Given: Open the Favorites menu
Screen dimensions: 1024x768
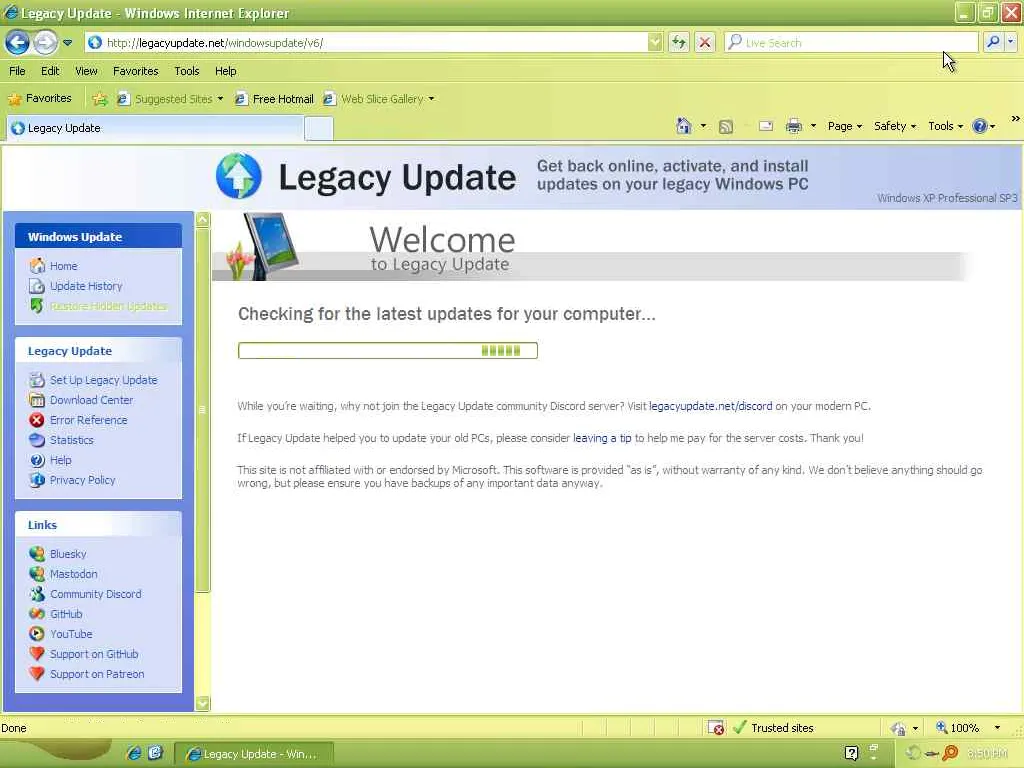Looking at the screenshot, I should point(135,71).
